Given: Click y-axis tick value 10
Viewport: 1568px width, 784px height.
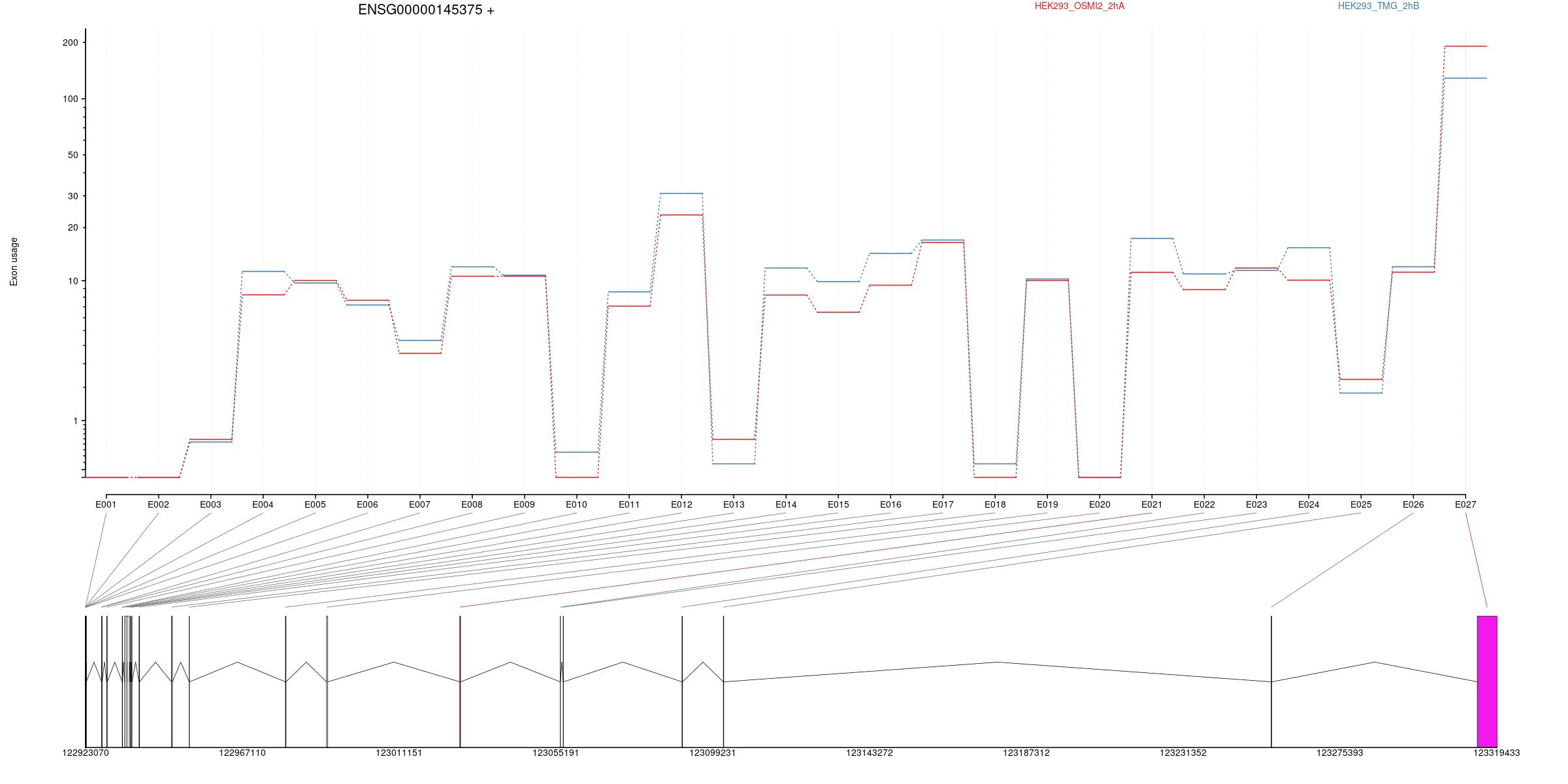Looking at the screenshot, I should pyautogui.click(x=73, y=281).
